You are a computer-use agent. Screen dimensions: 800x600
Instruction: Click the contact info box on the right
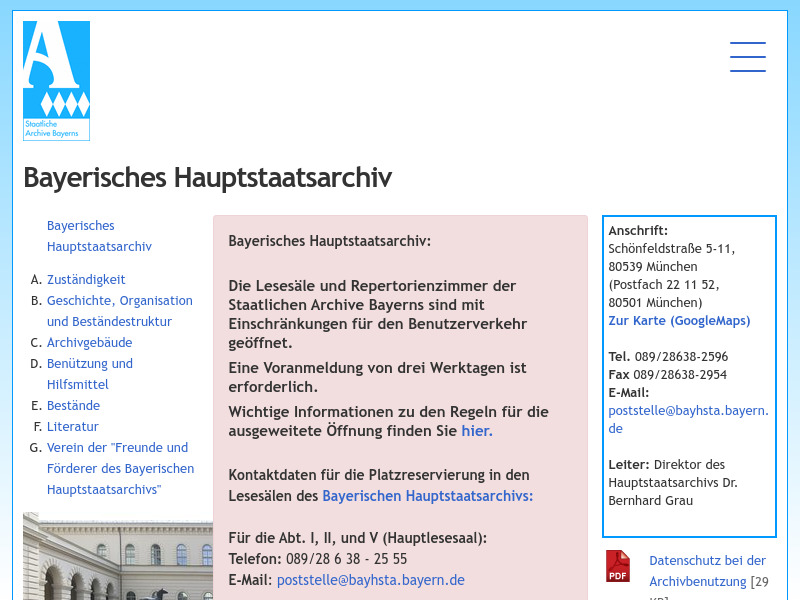[x=688, y=376]
